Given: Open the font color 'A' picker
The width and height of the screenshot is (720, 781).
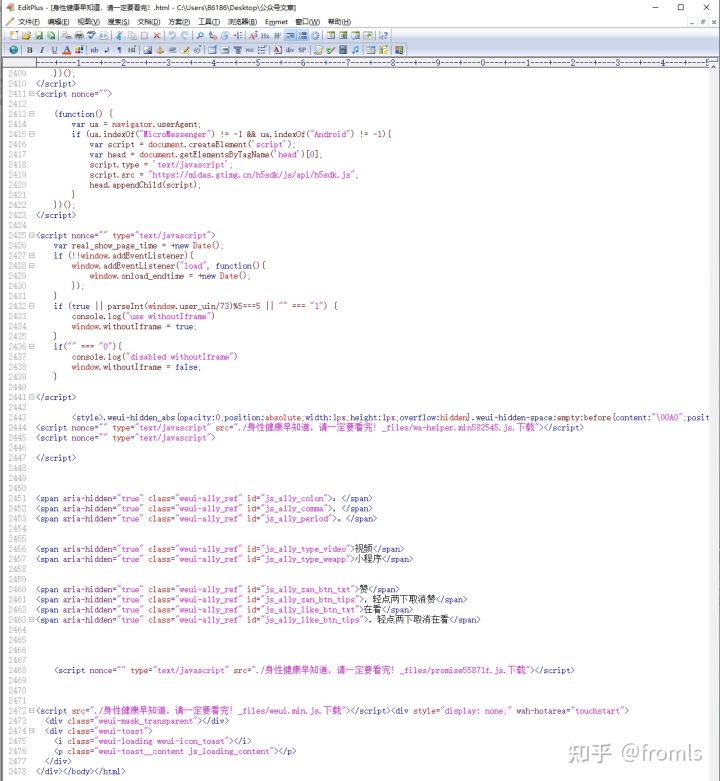Looking at the screenshot, I should click(67, 50).
